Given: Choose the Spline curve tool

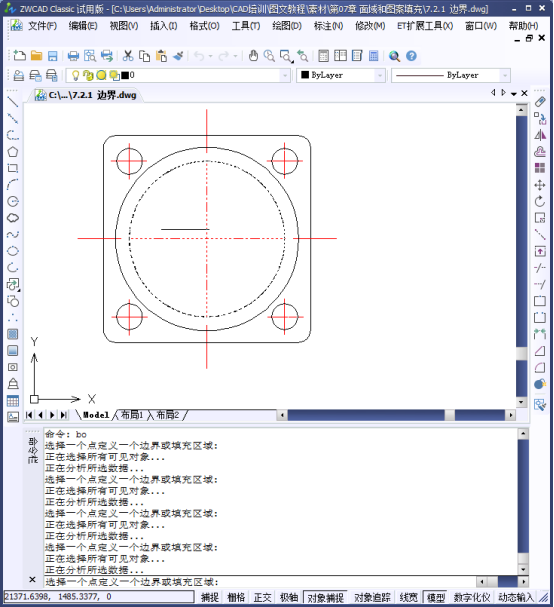Looking at the screenshot, I should [13, 235].
